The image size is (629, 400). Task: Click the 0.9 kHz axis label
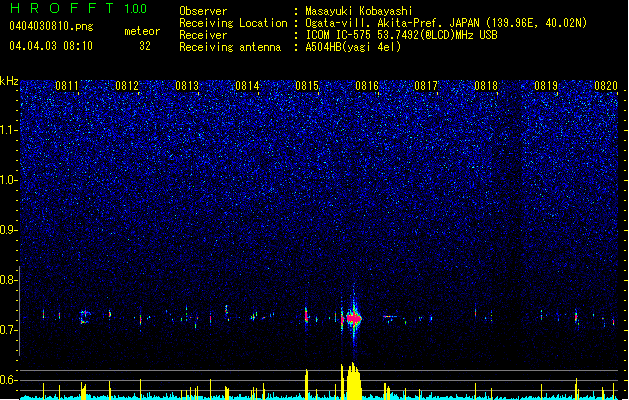[8, 230]
